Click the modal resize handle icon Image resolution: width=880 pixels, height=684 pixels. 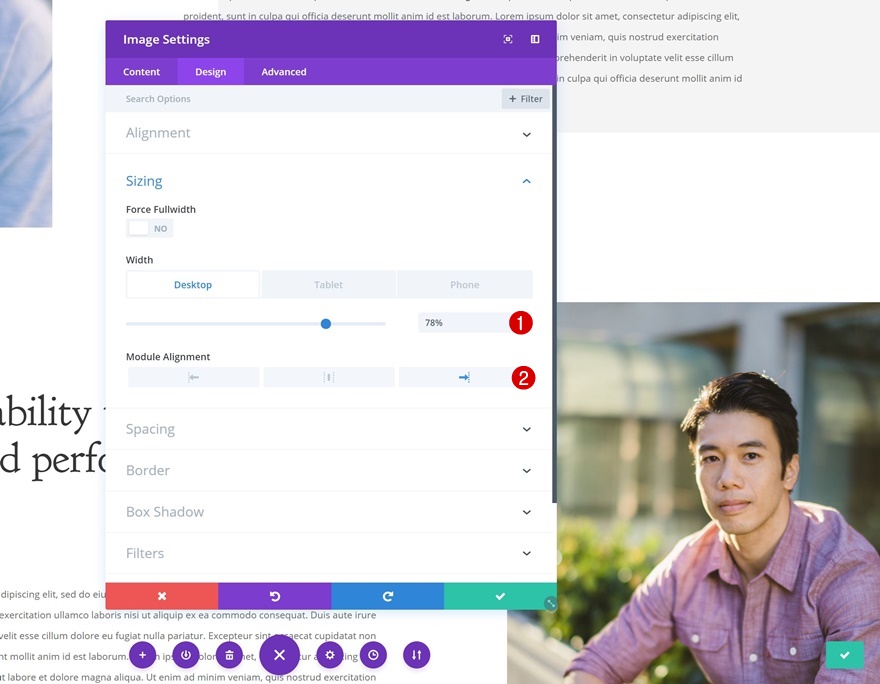point(551,604)
